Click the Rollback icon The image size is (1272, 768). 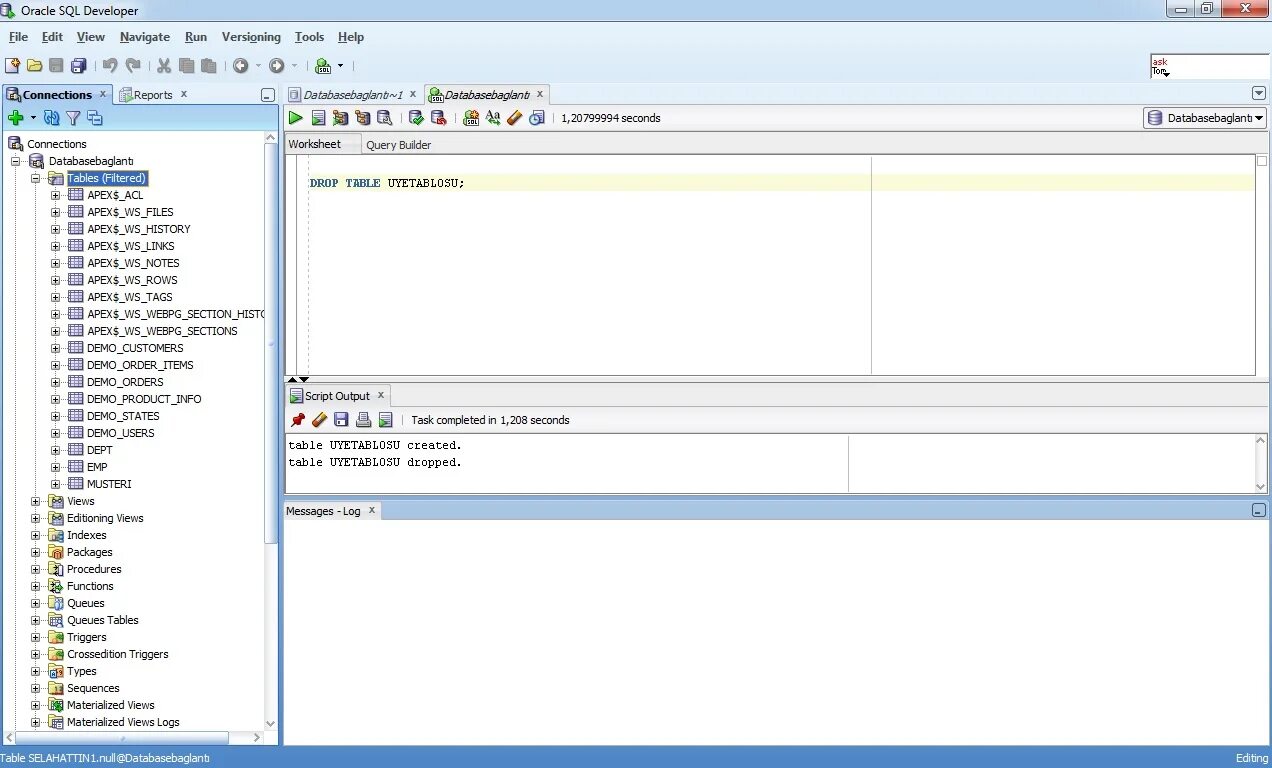coord(438,118)
